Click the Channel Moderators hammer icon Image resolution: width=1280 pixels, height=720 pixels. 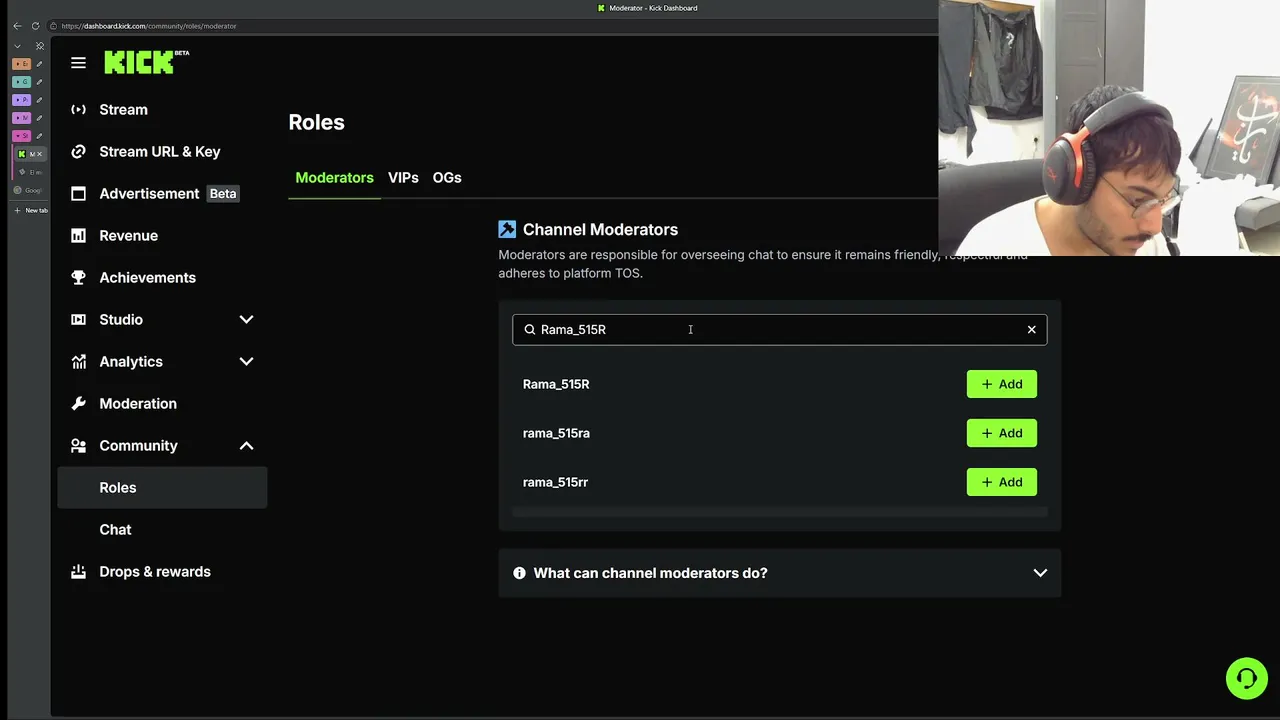pyautogui.click(x=507, y=229)
